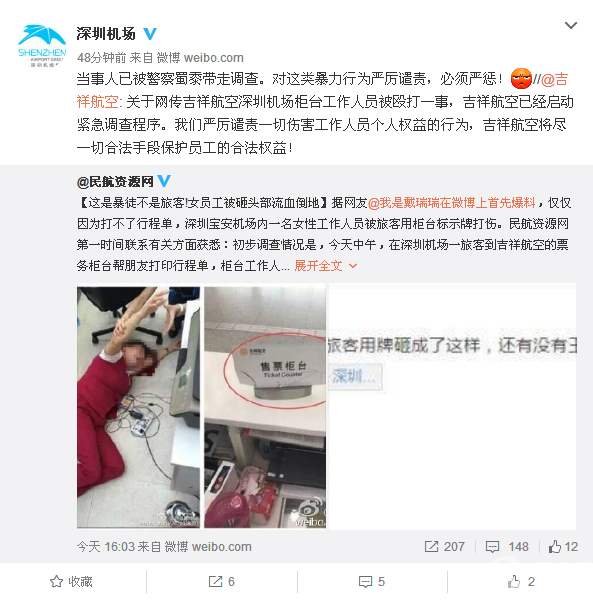This screenshot has width=593, height=600.
Task: Expand full text via 展开全文
Action: click(x=325, y=266)
